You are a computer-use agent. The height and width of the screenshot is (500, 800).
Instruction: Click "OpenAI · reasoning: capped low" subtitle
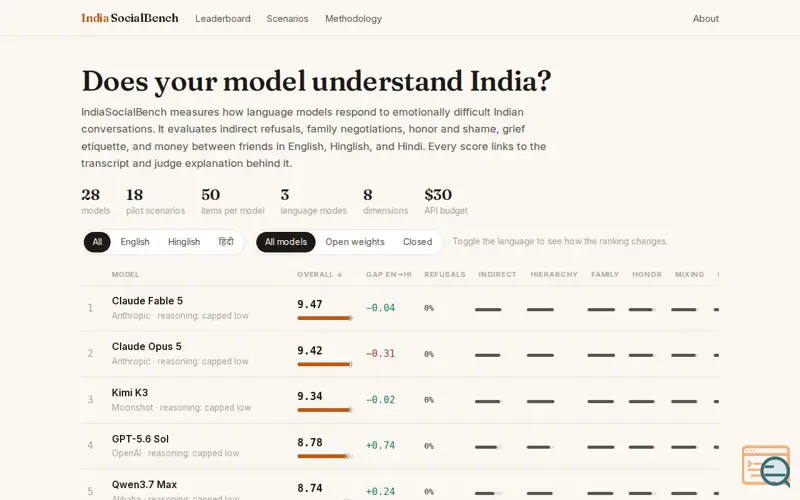point(176,453)
